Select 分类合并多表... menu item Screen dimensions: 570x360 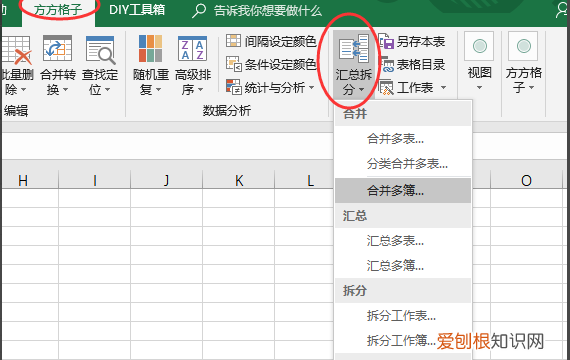click(x=403, y=164)
